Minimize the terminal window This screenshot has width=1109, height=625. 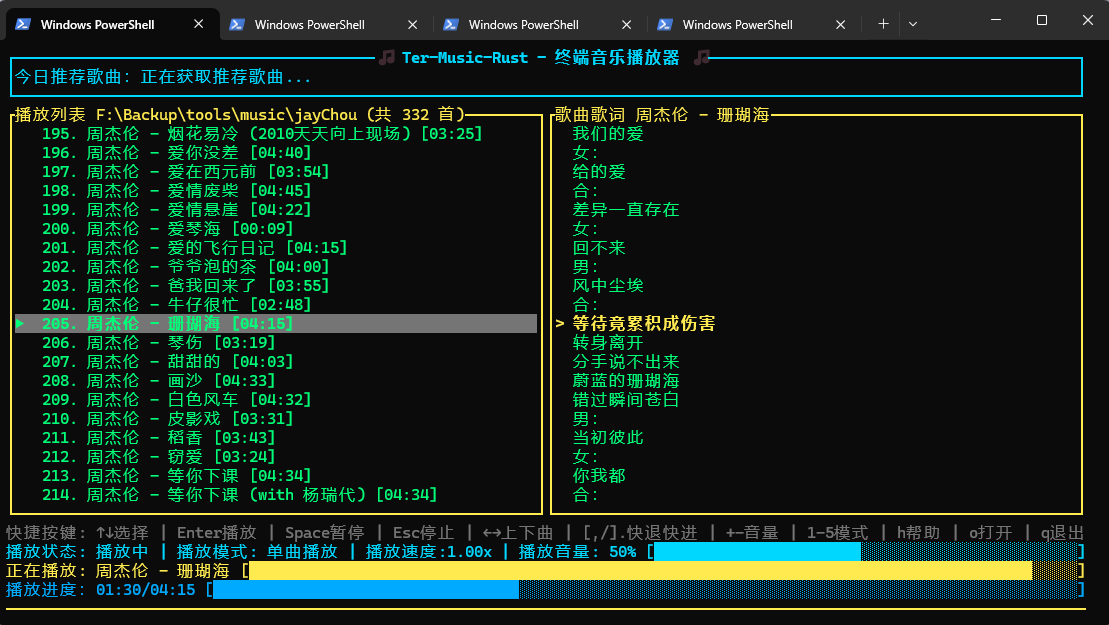996,20
